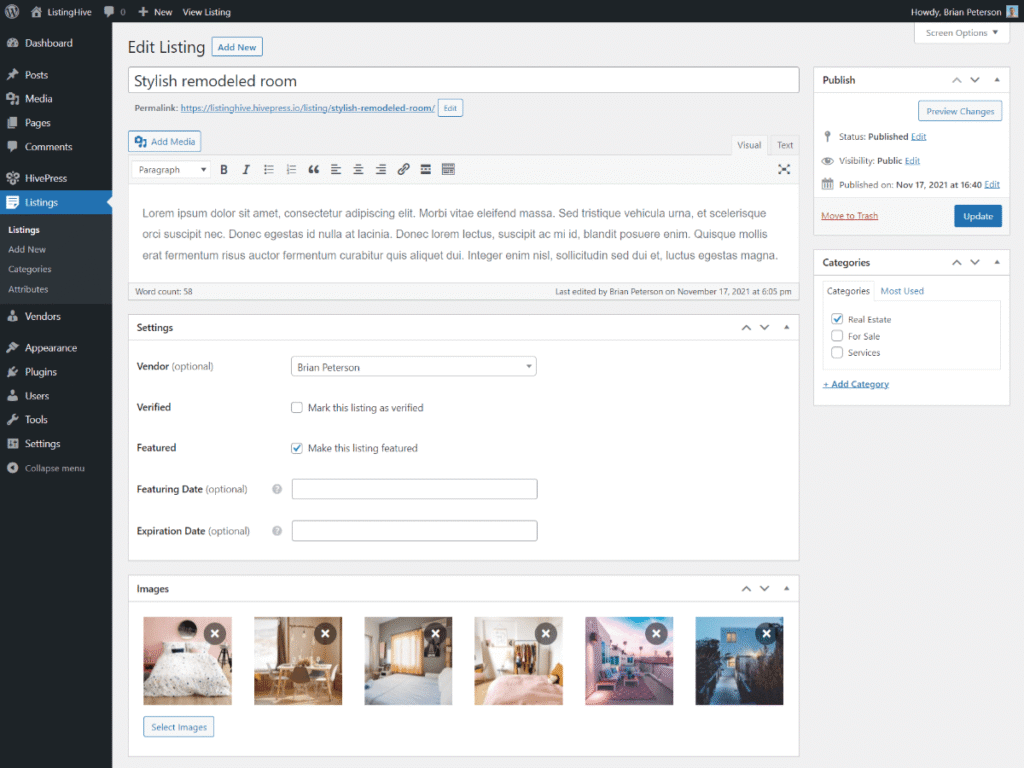Uncheck Make this listing featured

tap(297, 448)
